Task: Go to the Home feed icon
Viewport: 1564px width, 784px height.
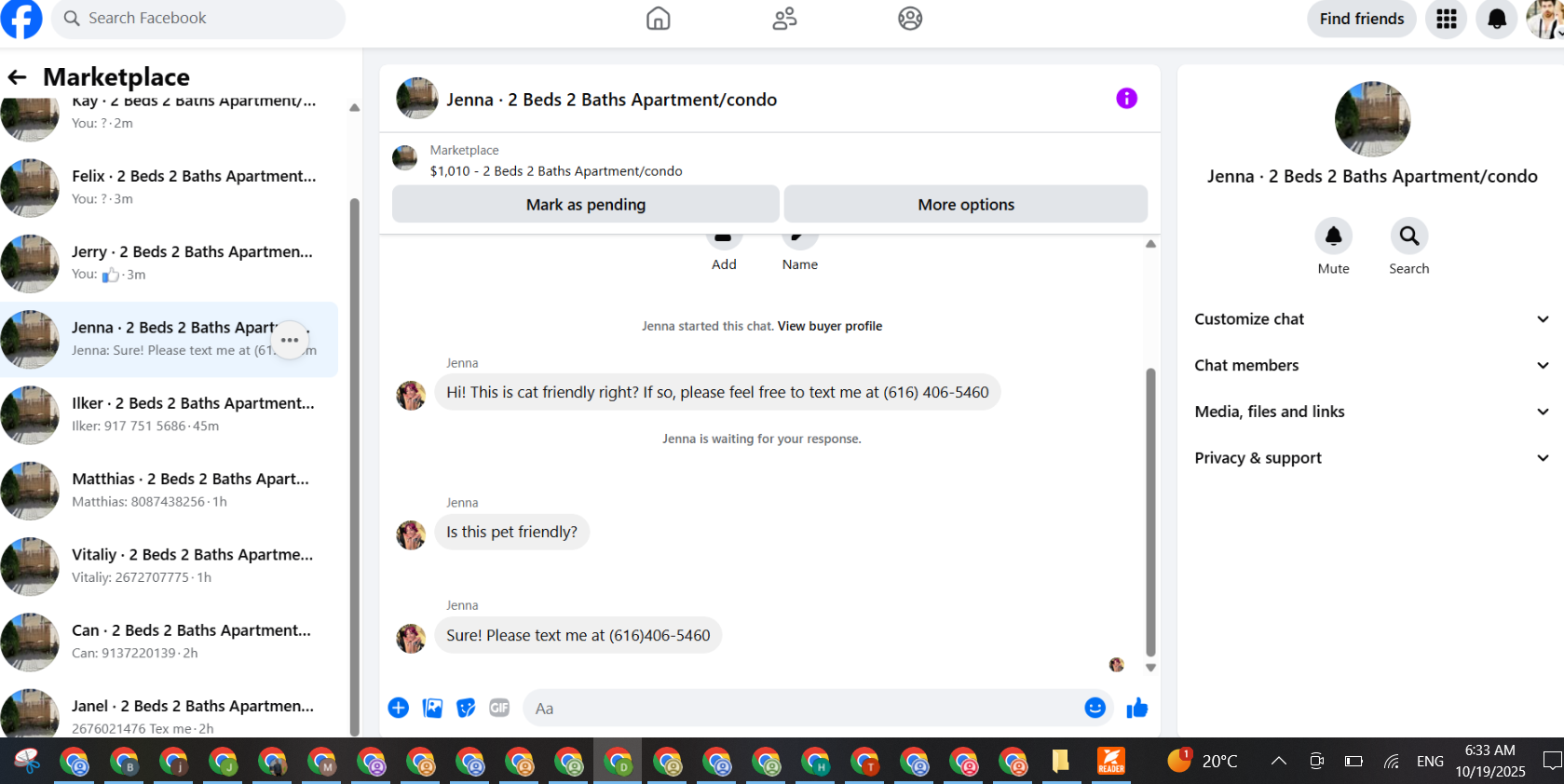Action: point(659,19)
